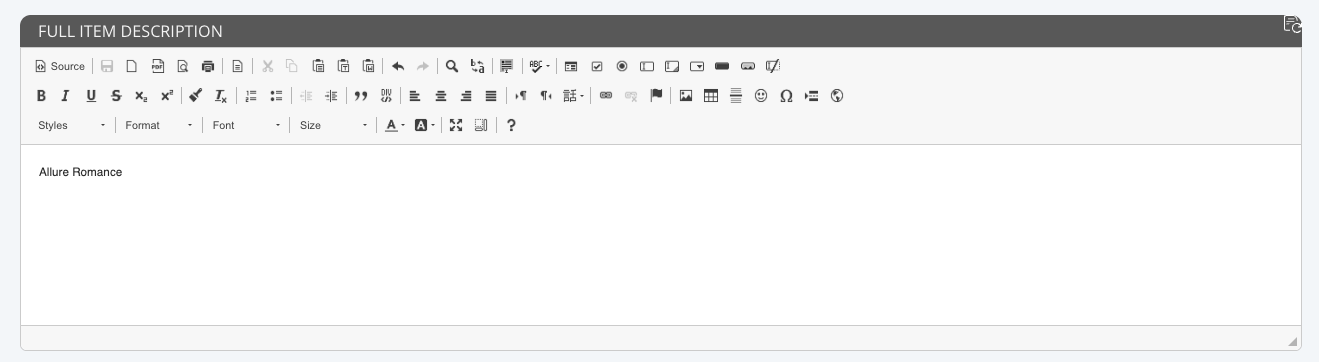Insert a Checkbox form field

coord(597,66)
